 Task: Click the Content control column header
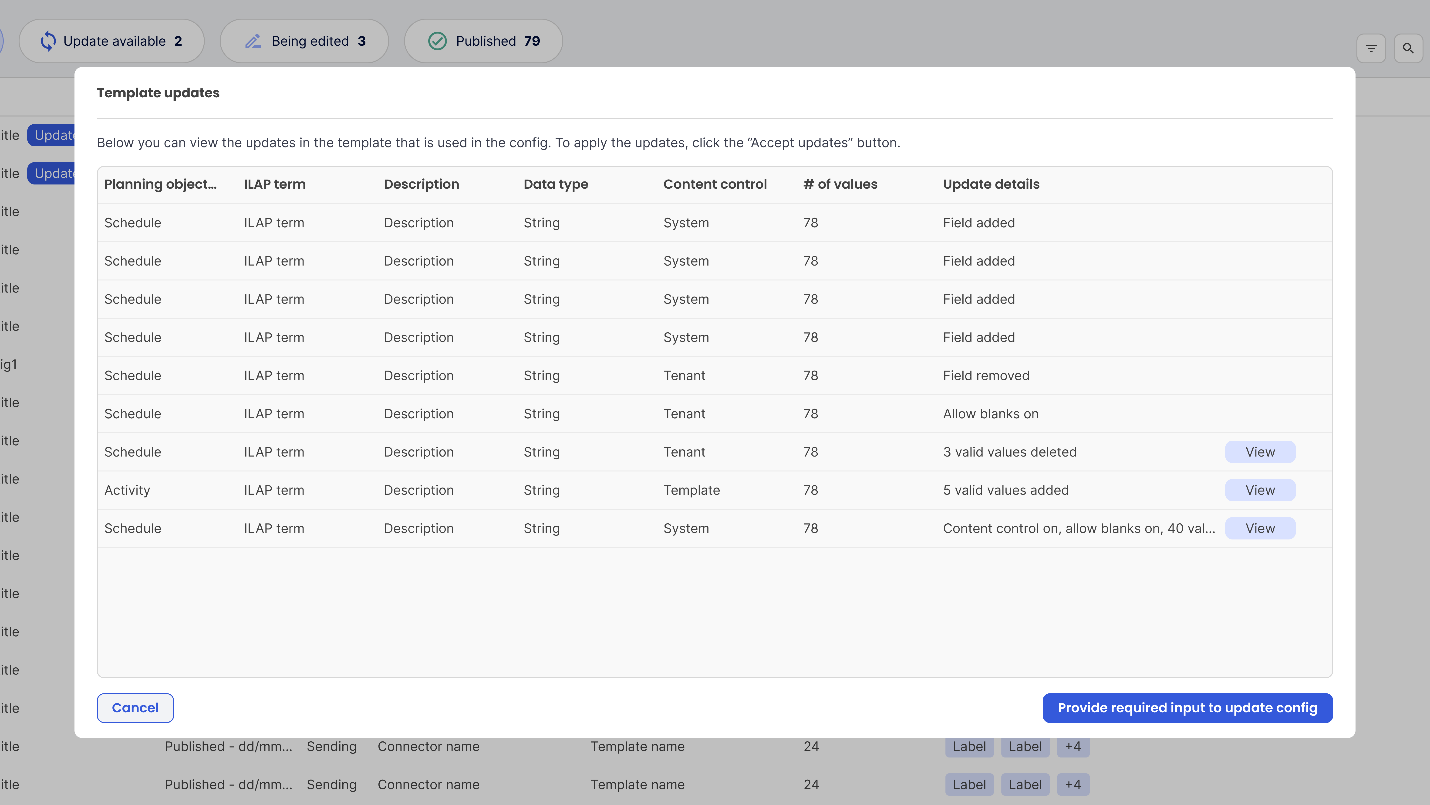pos(715,184)
